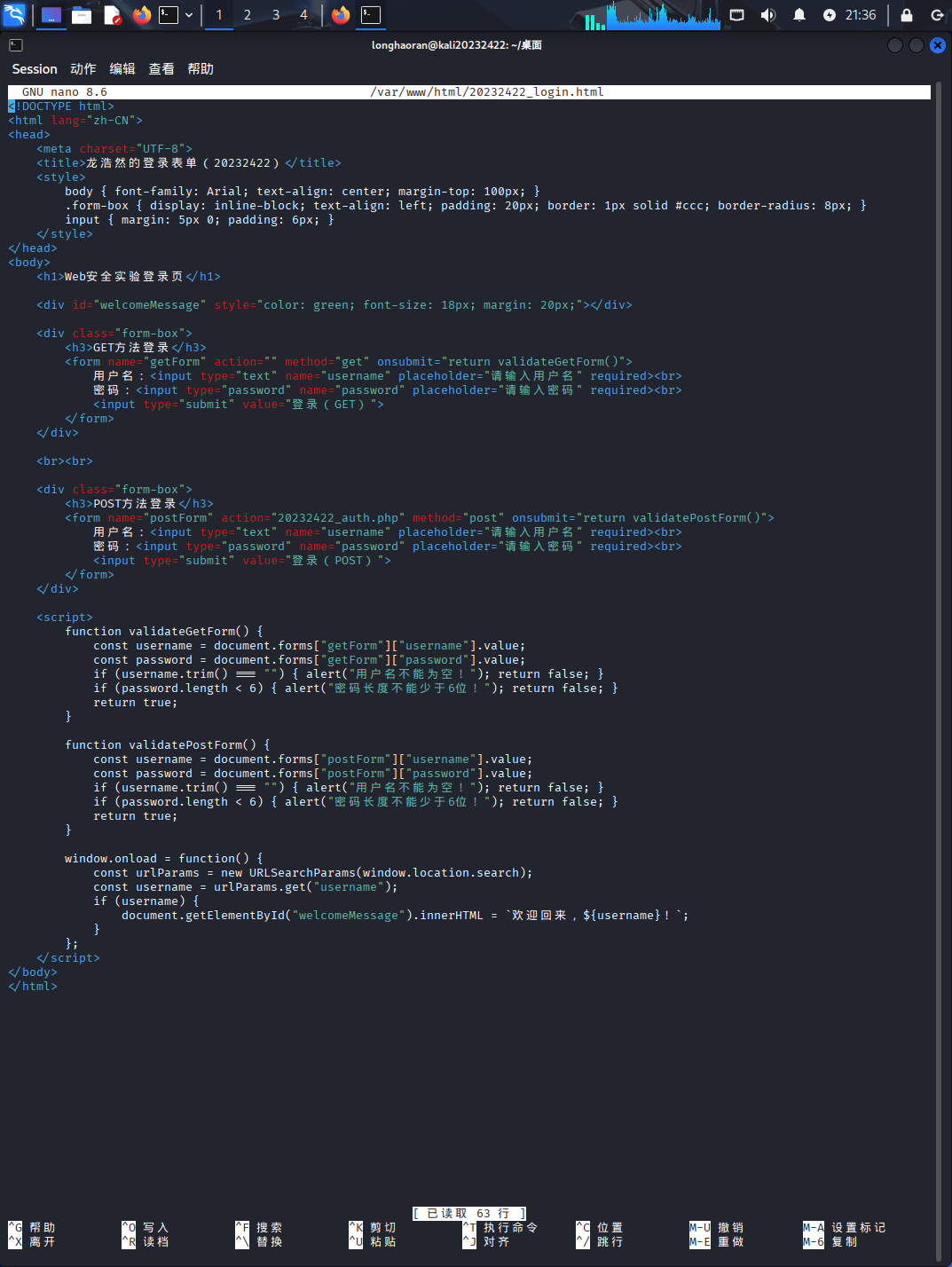The height and width of the screenshot is (1267, 952).
Task: Switch to workspace 3
Action: coord(276,15)
